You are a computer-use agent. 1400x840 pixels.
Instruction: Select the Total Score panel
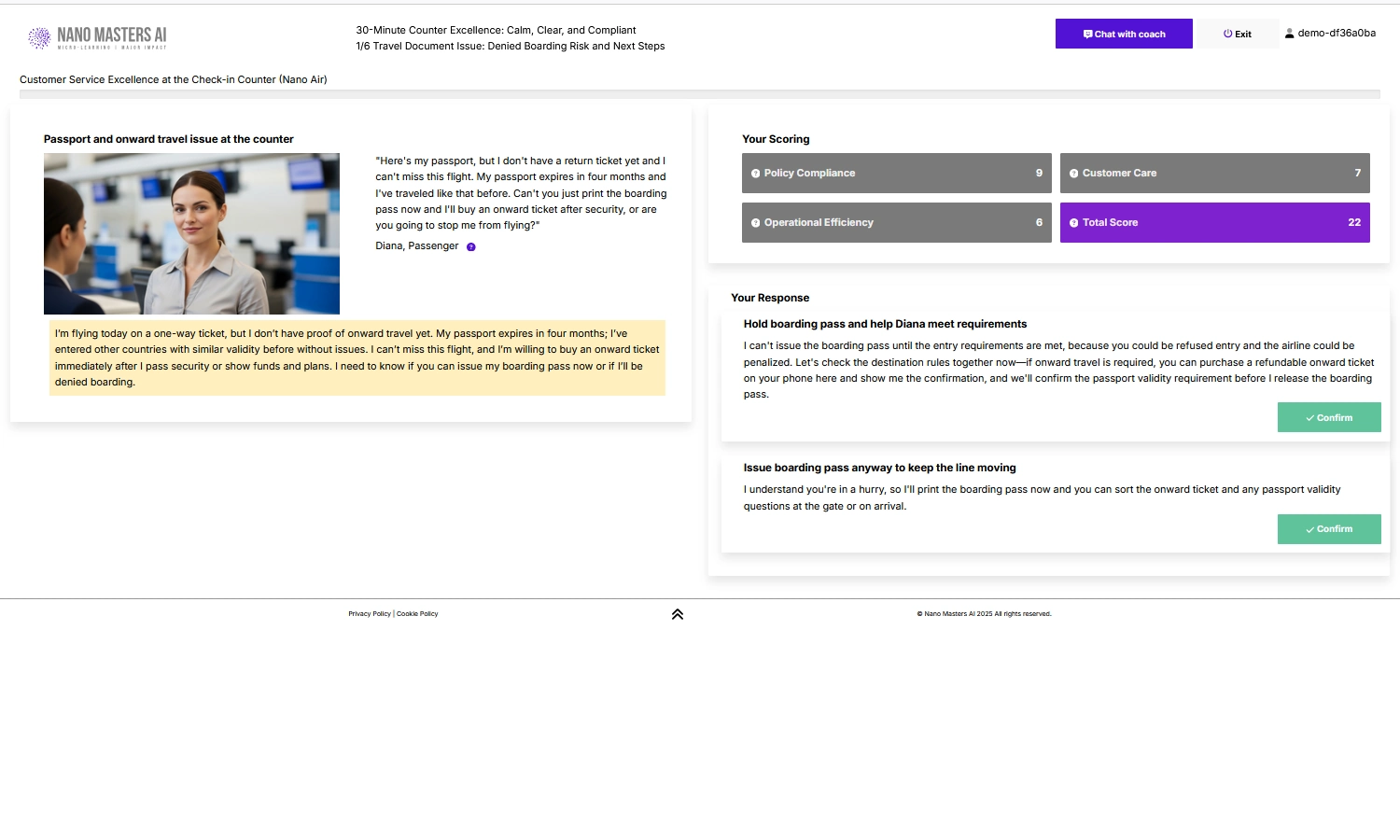coord(1215,222)
